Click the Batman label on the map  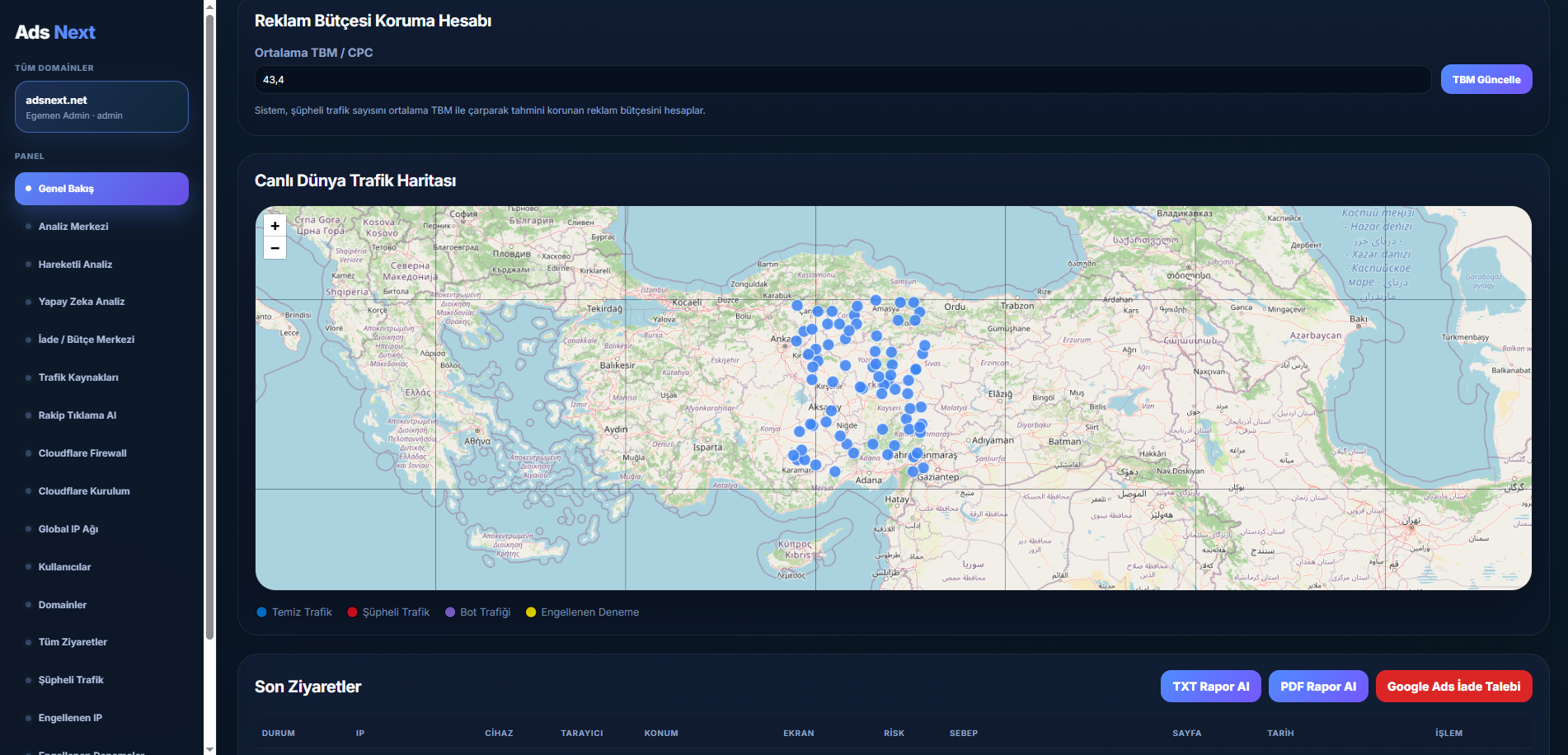click(1064, 442)
